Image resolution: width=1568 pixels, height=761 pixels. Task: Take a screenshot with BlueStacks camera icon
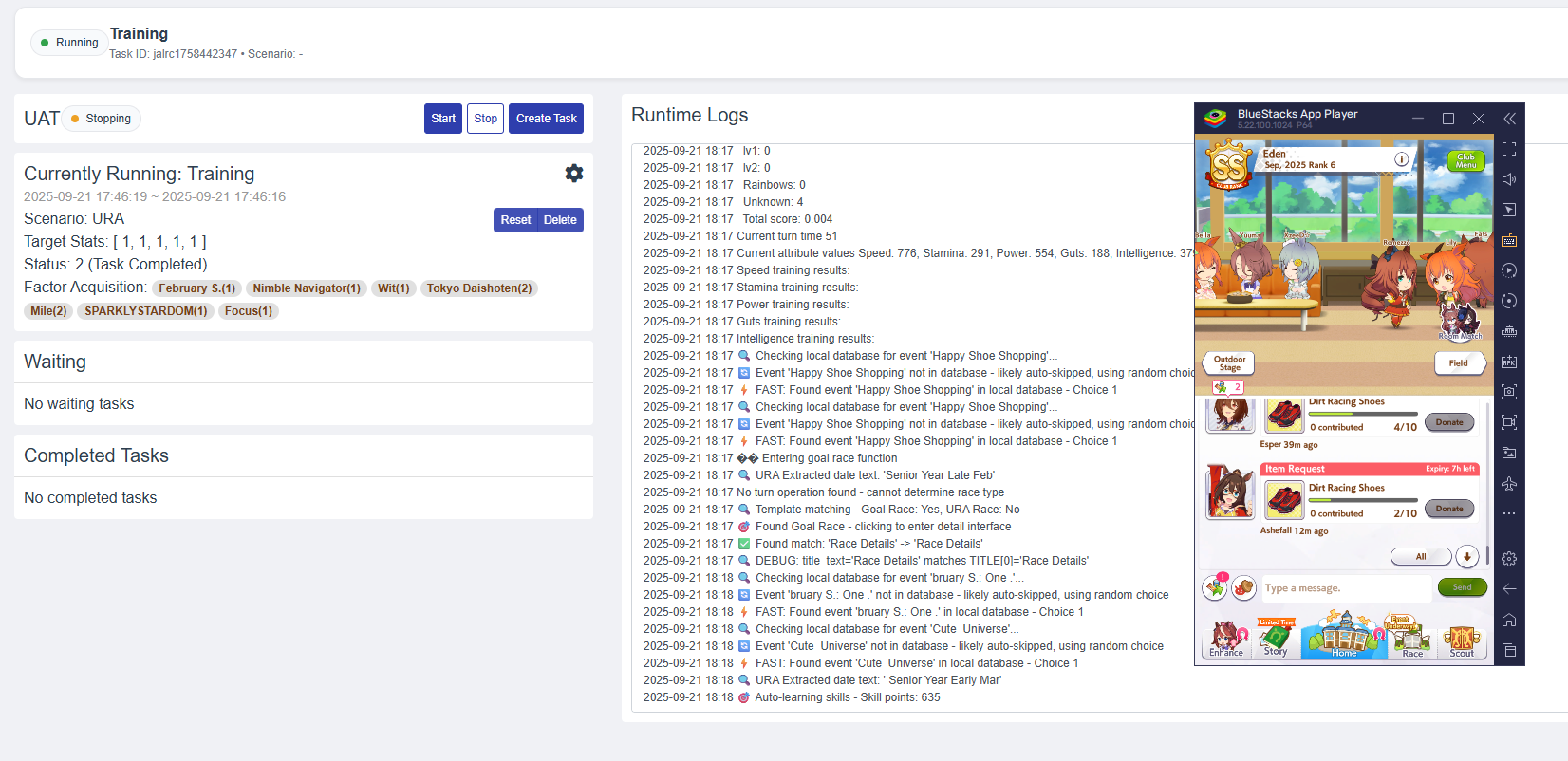(x=1509, y=392)
